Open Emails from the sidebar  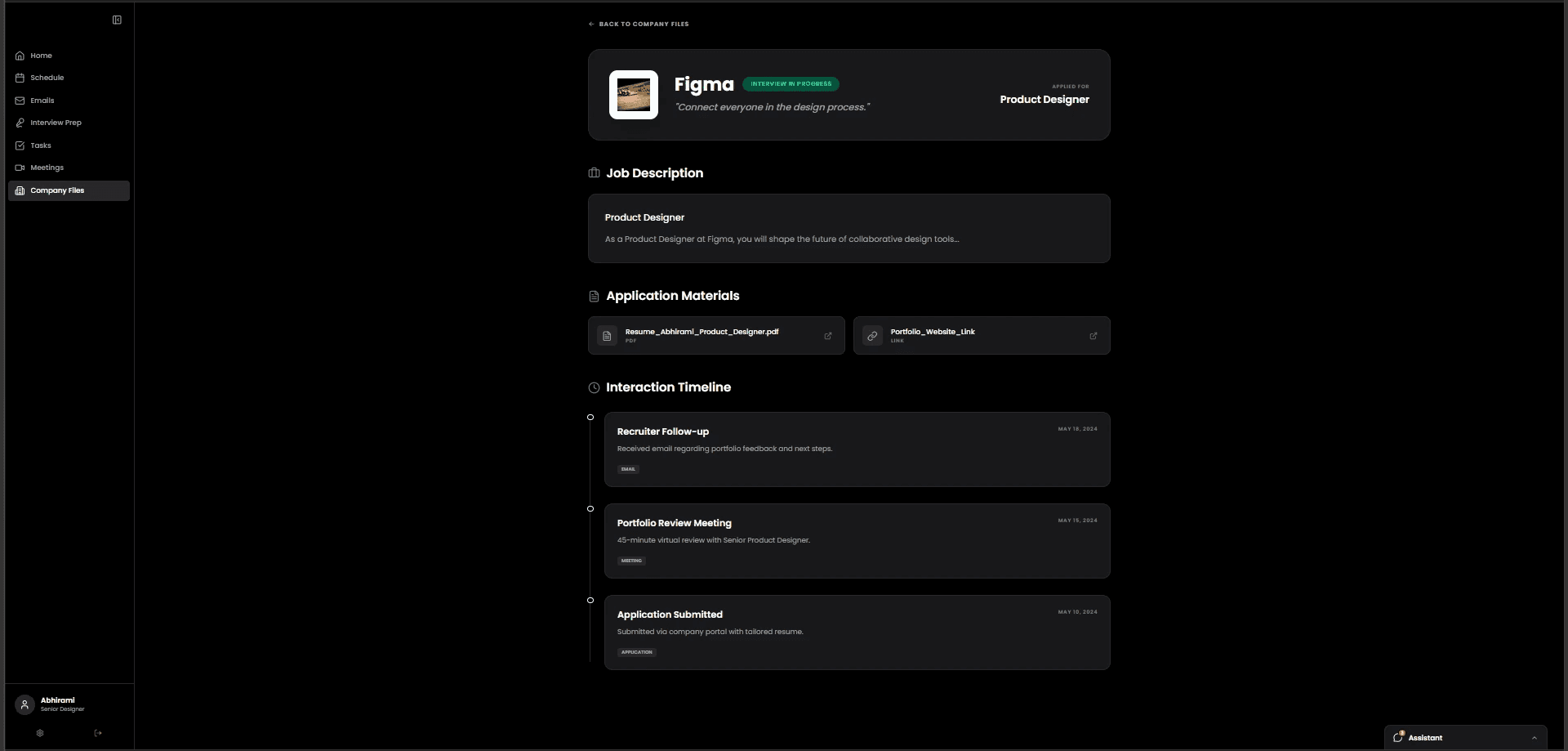[x=69, y=101]
